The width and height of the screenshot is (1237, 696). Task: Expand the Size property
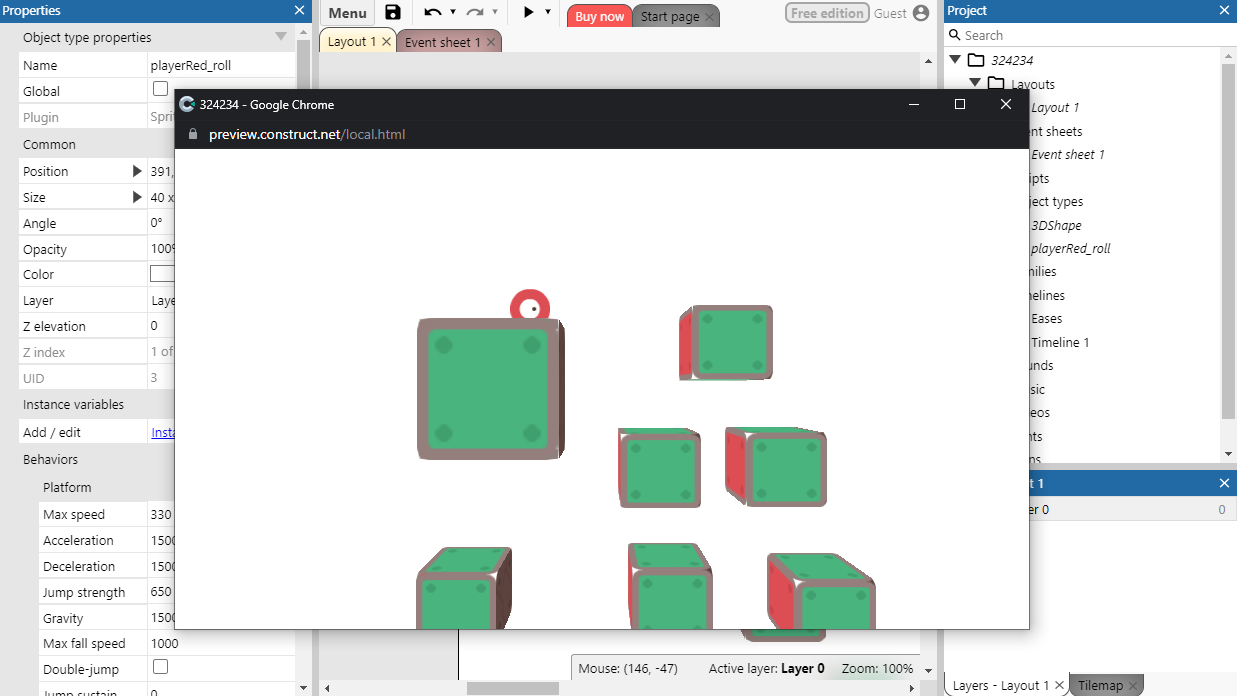pyautogui.click(x=138, y=196)
